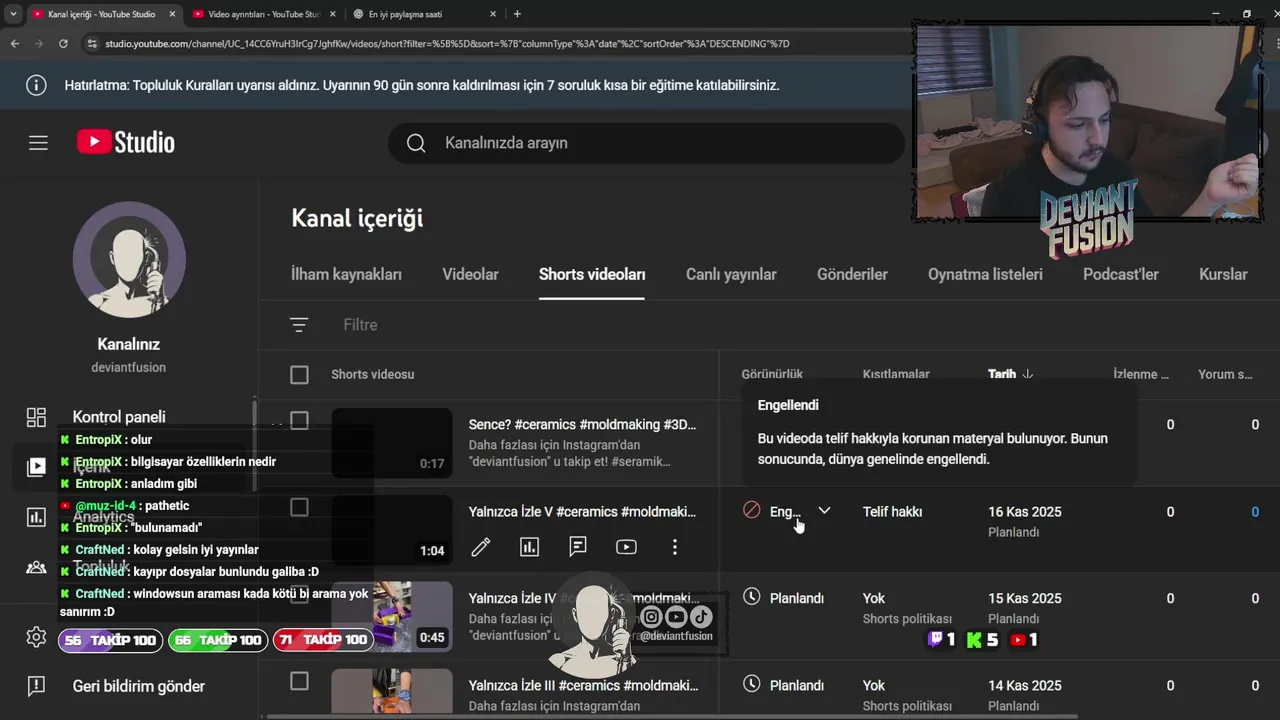This screenshot has height=720, width=1280.
Task: Expand visibility dropdown for Yalnızca İzle V
Action: coord(824,511)
